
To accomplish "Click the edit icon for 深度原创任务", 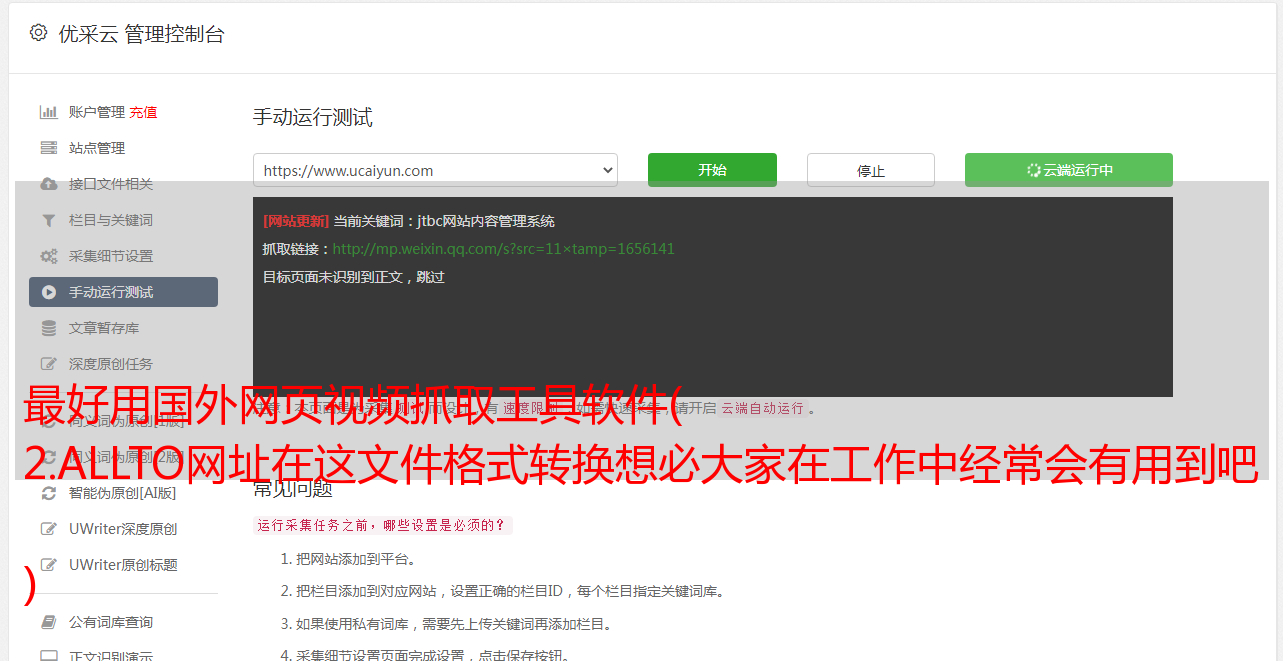I will pos(48,364).
